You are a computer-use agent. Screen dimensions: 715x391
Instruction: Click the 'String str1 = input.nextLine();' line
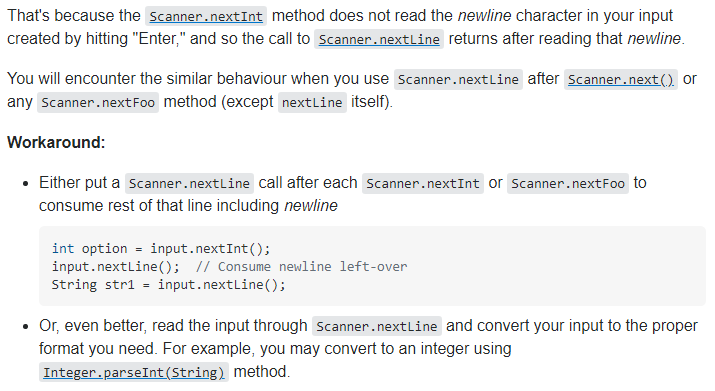point(168,285)
